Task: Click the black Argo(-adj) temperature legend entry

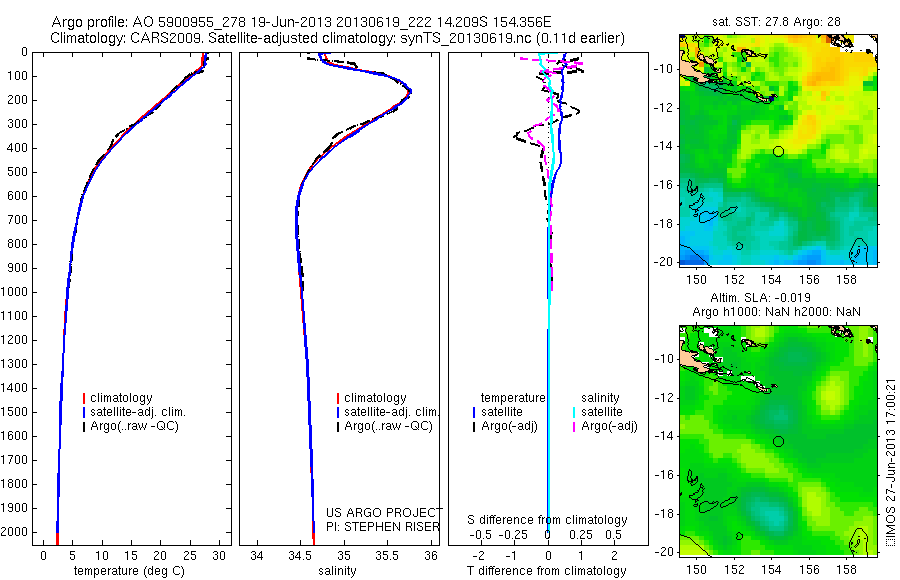Action: [x=505, y=426]
